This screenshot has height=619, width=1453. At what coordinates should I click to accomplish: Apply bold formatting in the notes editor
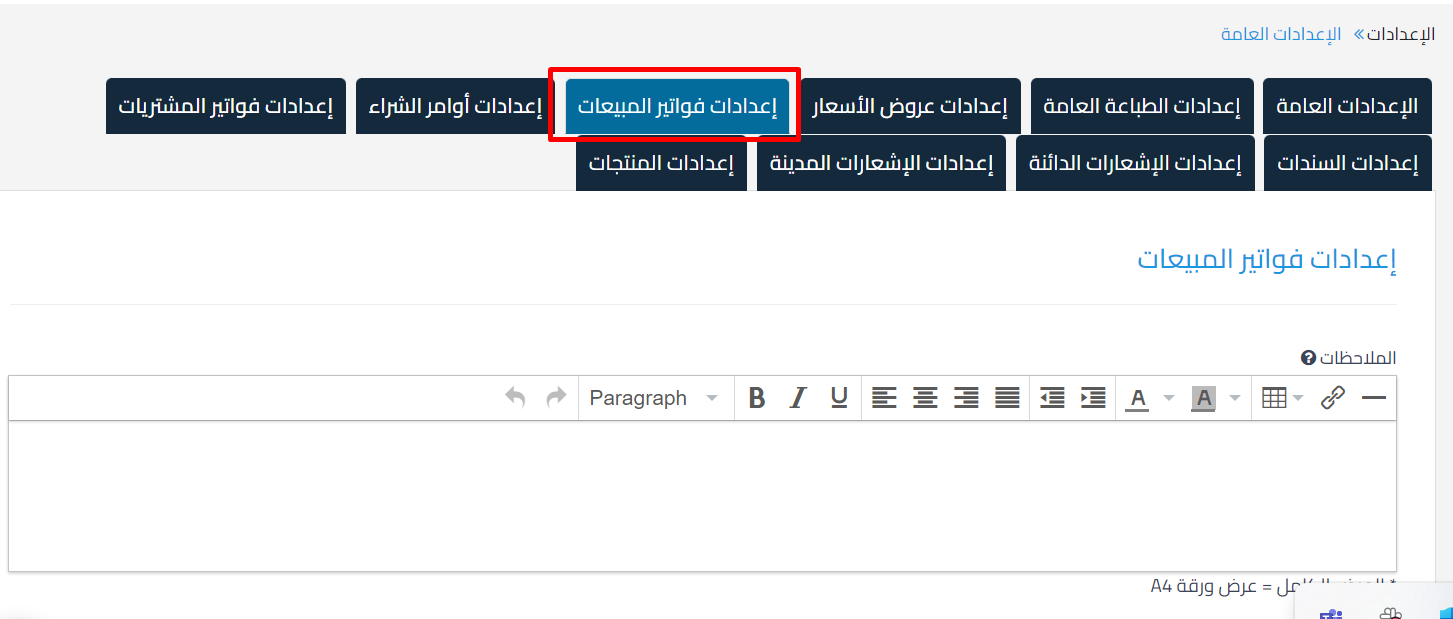(756, 397)
